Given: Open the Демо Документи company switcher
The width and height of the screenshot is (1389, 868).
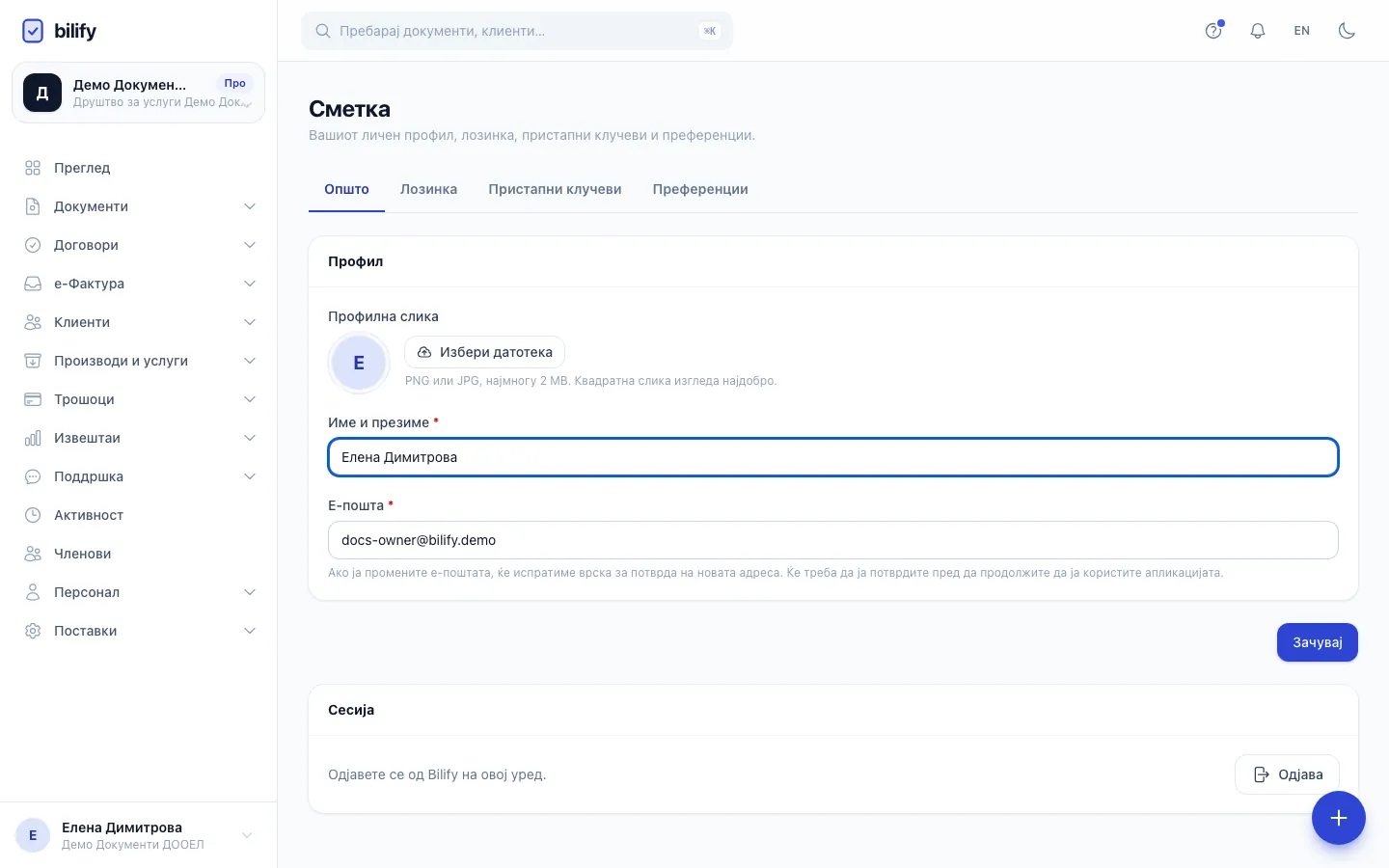Looking at the screenshot, I should pos(138,93).
